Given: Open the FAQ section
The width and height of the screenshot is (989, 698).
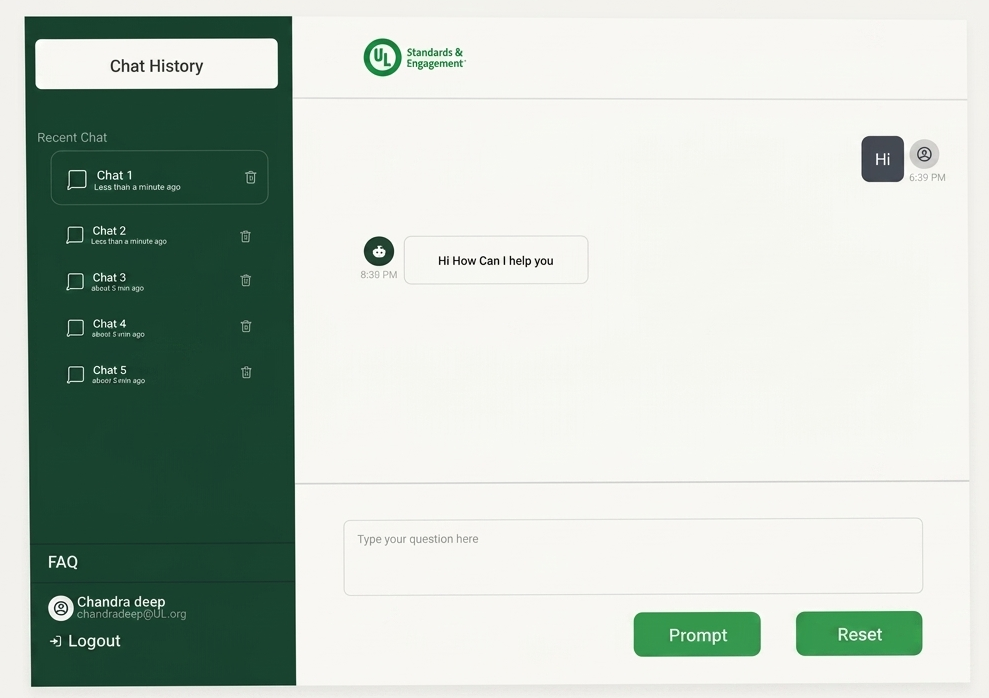Looking at the screenshot, I should pyautogui.click(x=62, y=562).
